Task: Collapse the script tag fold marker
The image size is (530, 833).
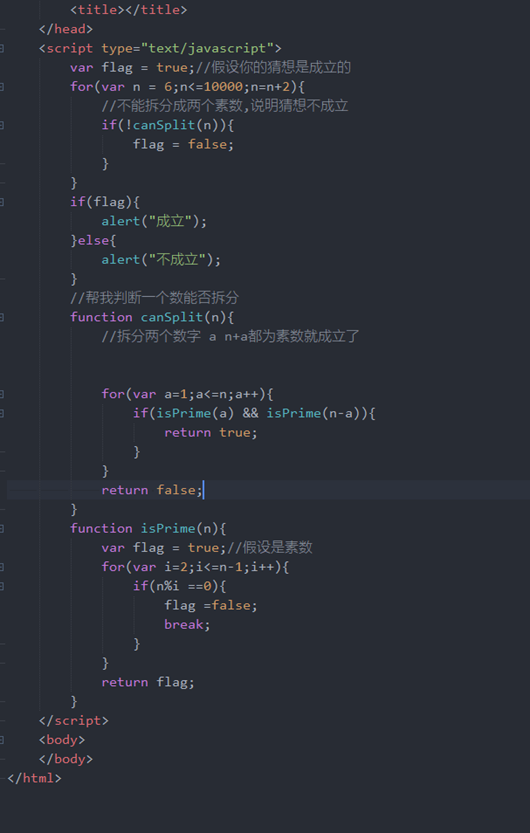Action: 2,48
